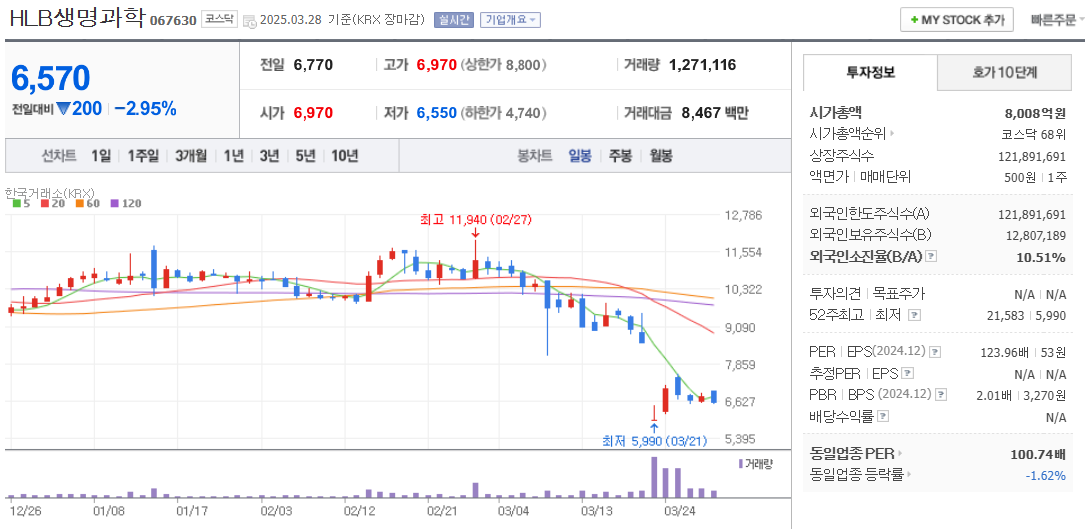Screen dimensions: 1092x529
Task: Click the 외국인소진율 value 10.51%
Action: pos(1040,258)
